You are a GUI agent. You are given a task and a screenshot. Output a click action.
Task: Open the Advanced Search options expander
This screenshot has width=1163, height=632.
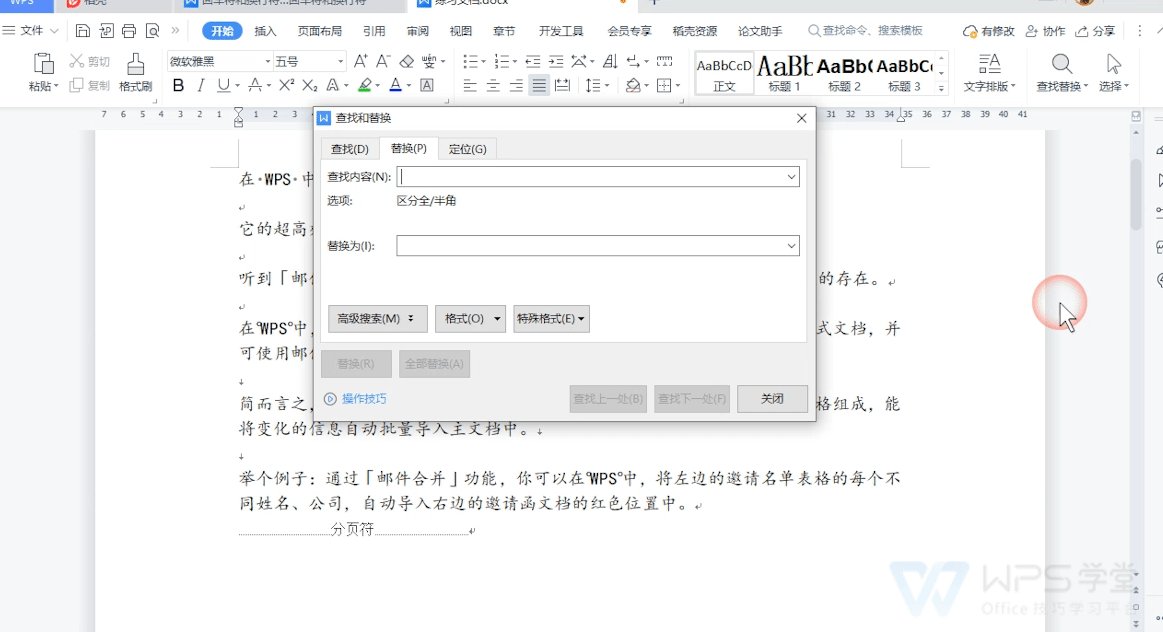[x=378, y=318]
